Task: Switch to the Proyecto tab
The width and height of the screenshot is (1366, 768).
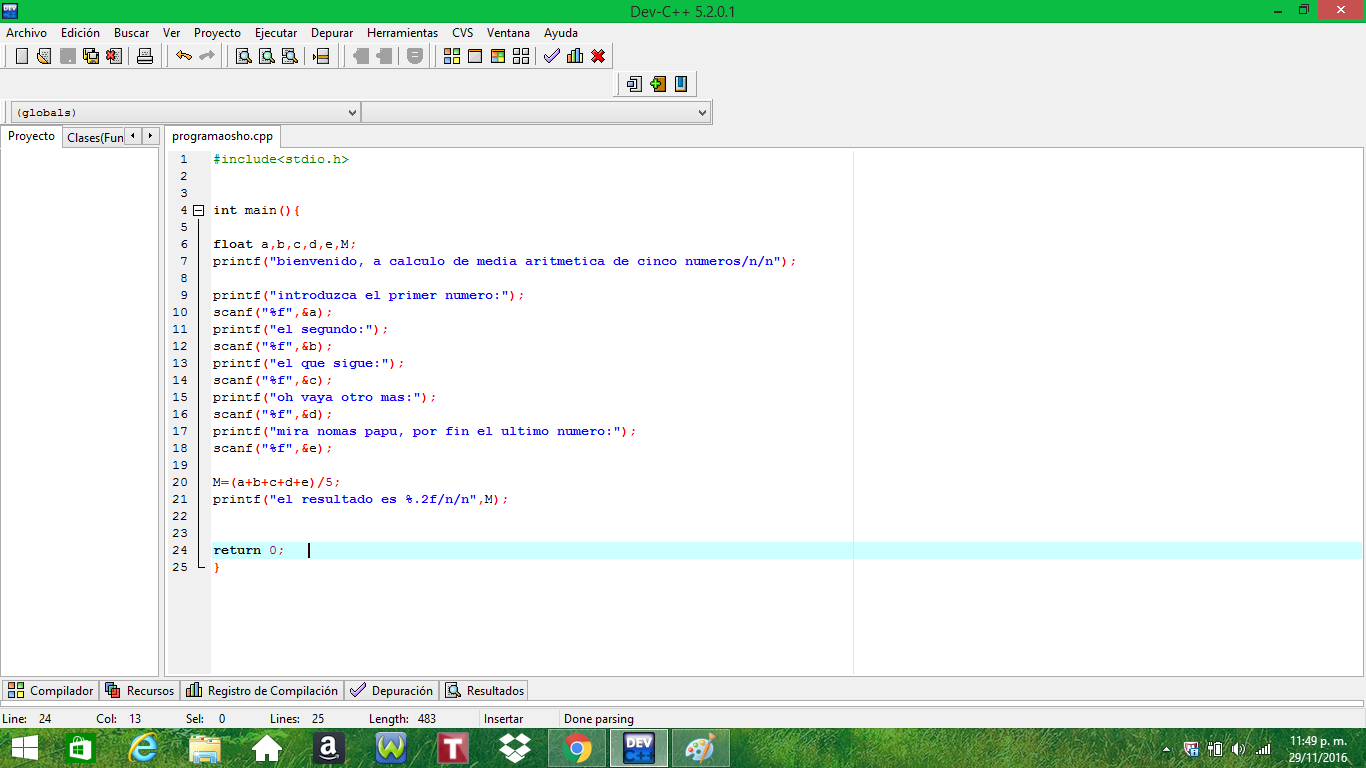Action: coord(31,136)
